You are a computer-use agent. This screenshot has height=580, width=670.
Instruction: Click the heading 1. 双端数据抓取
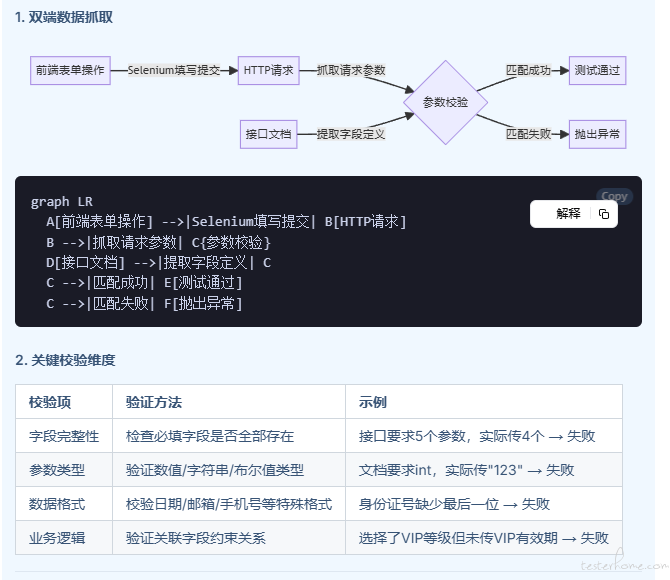point(64,18)
